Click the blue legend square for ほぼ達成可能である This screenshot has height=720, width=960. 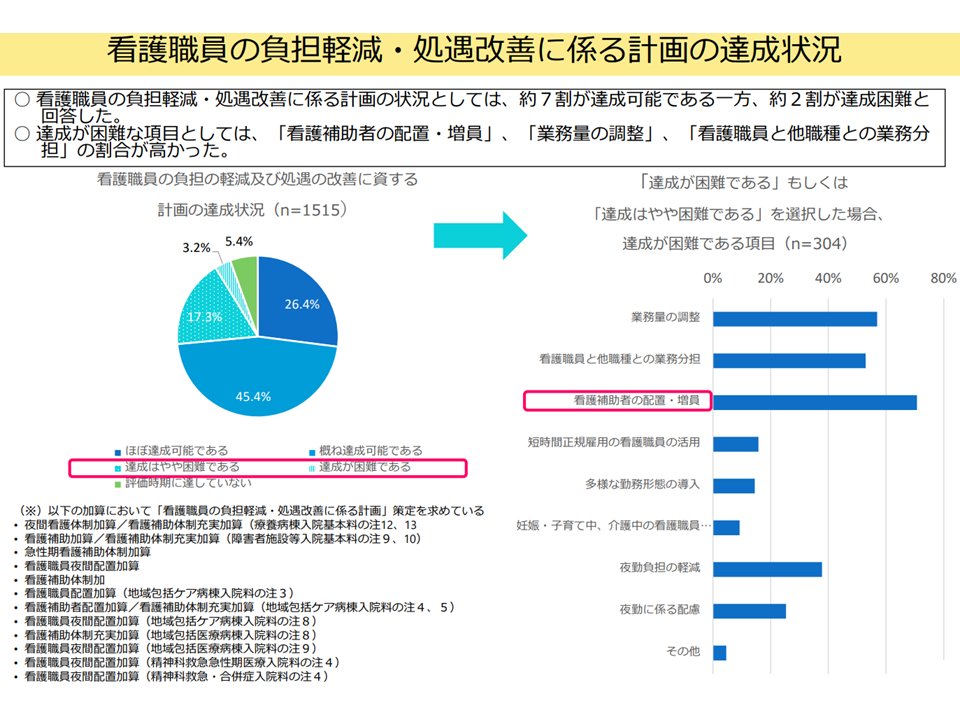pyautogui.click(x=118, y=452)
